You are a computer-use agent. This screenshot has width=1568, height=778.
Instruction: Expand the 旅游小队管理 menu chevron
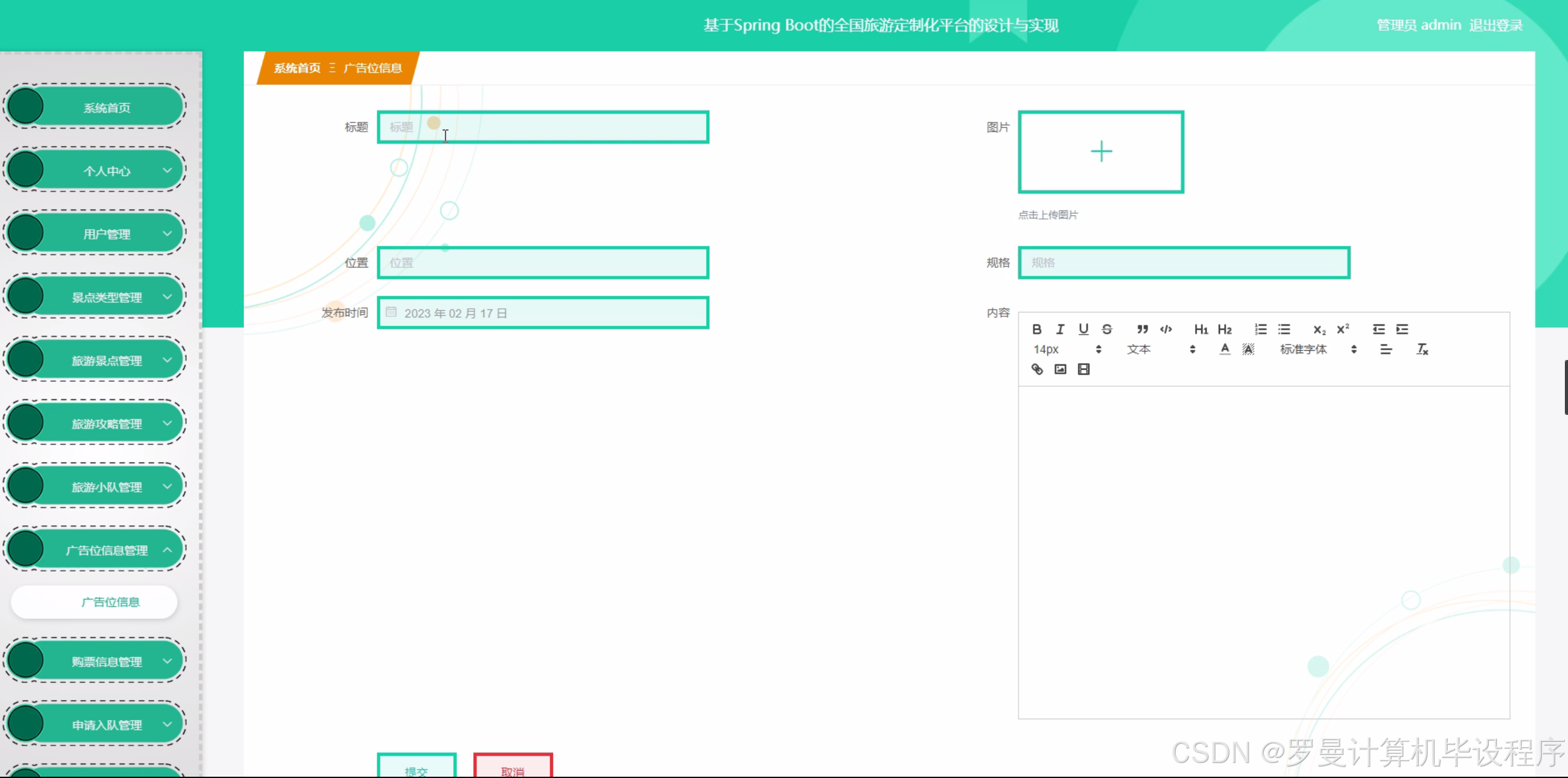click(167, 486)
